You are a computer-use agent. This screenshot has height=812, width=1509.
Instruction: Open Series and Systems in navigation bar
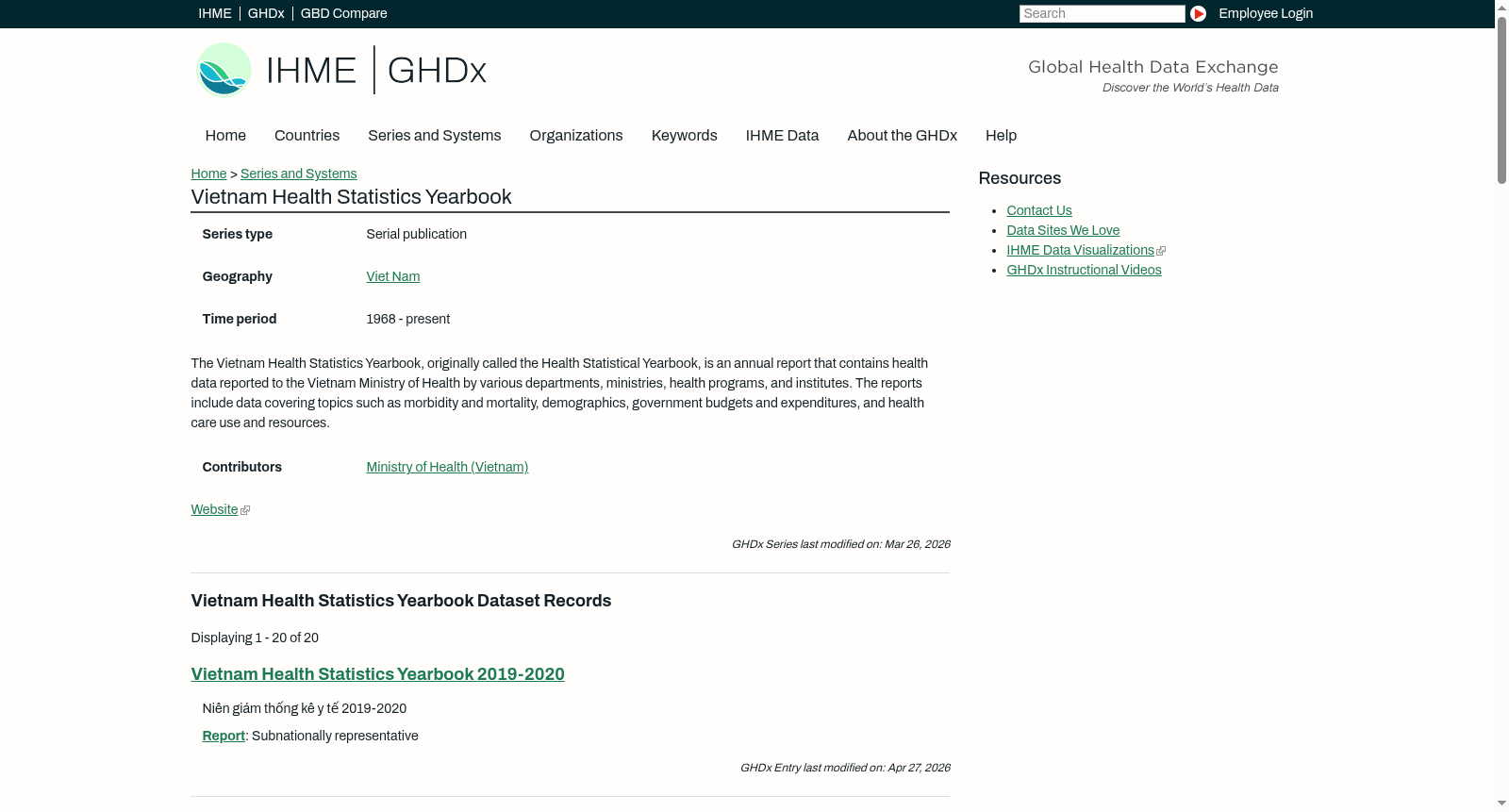click(434, 136)
